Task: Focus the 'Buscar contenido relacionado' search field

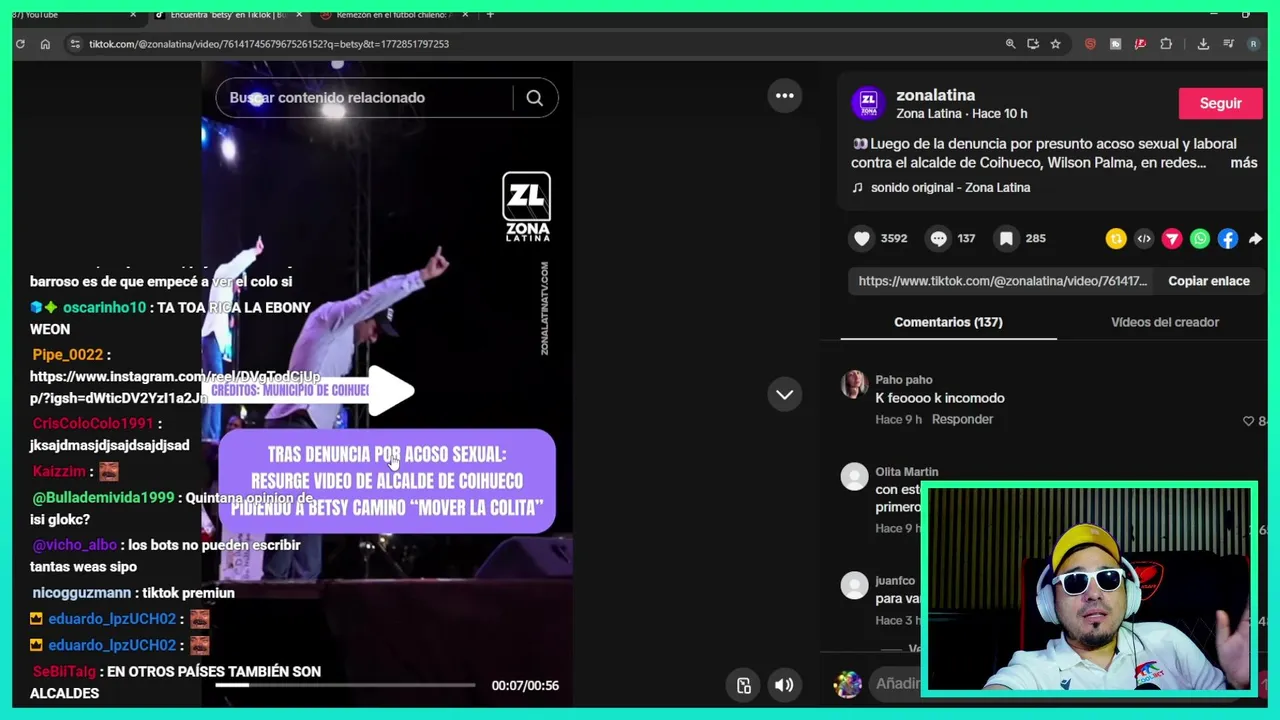Action: point(365,98)
